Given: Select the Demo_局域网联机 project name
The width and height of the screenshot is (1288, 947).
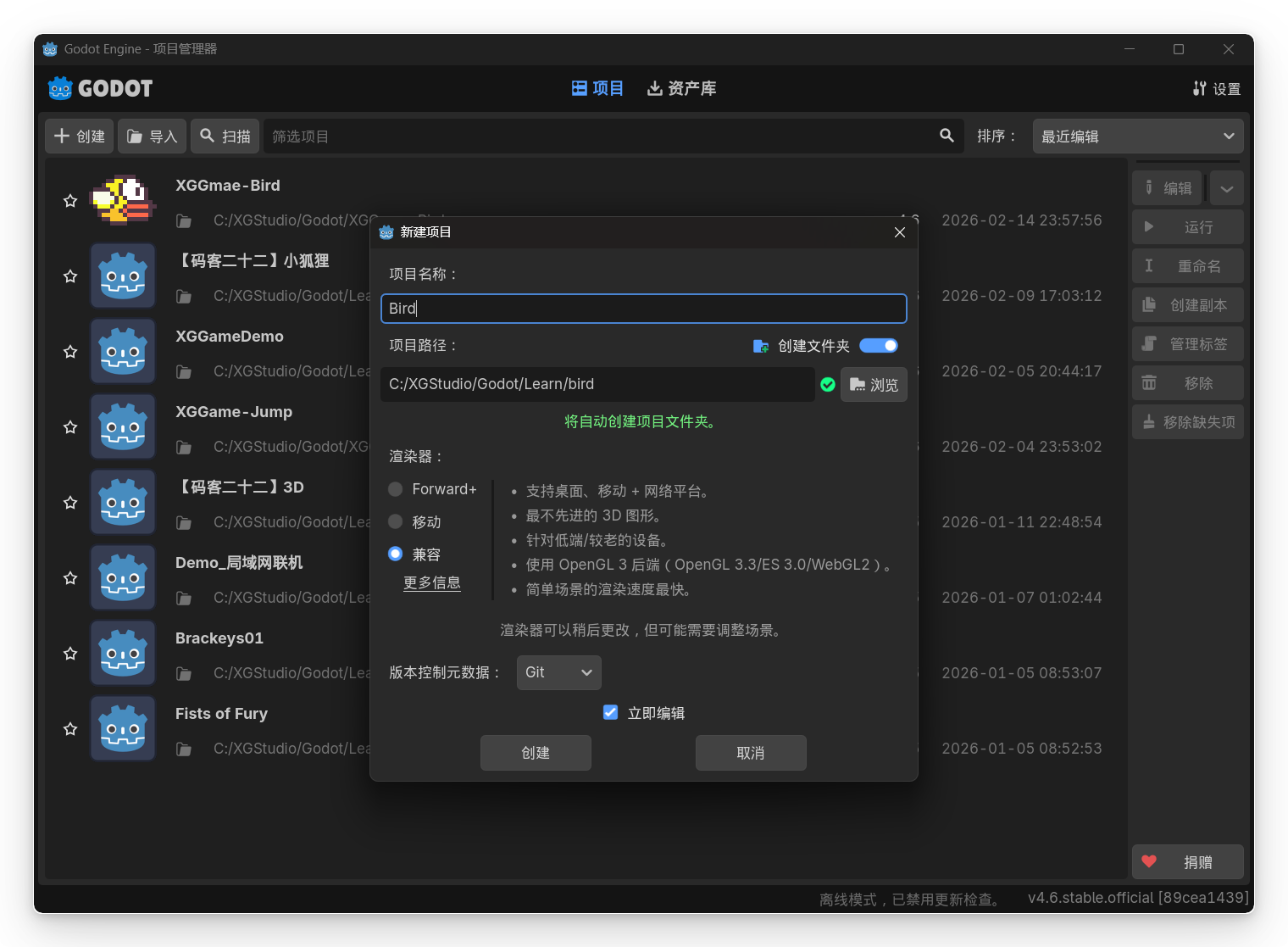Looking at the screenshot, I should point(239,563).
